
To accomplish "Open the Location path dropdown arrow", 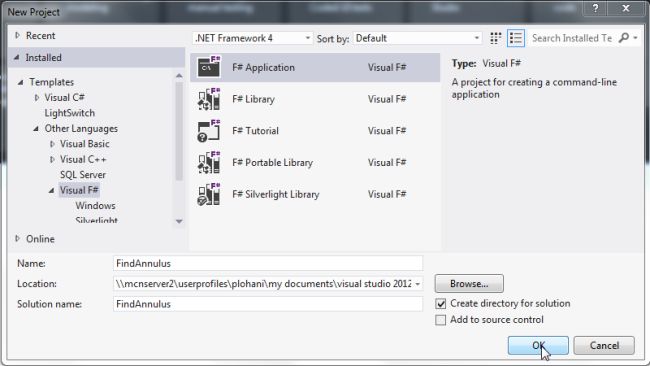I will (417, 284).
